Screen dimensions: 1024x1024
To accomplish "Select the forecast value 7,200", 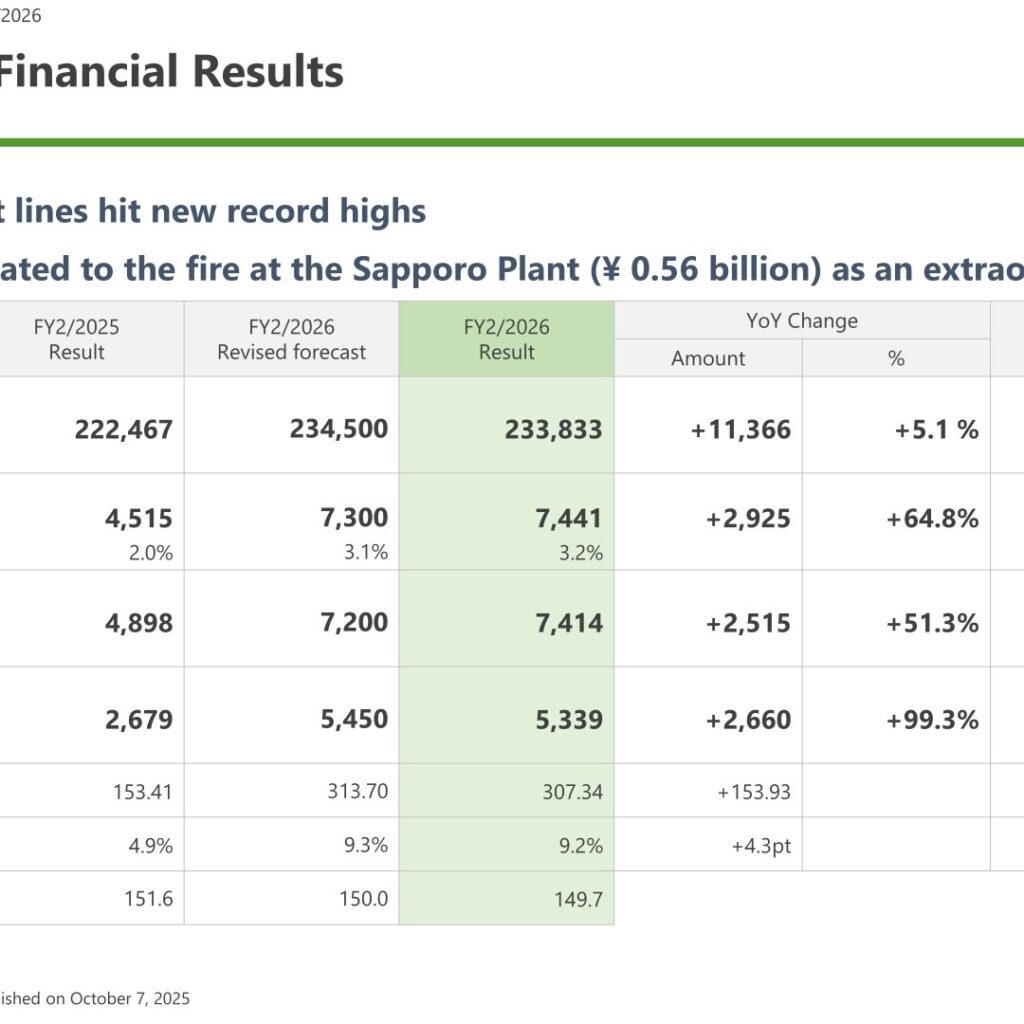I will pos(354,622).
